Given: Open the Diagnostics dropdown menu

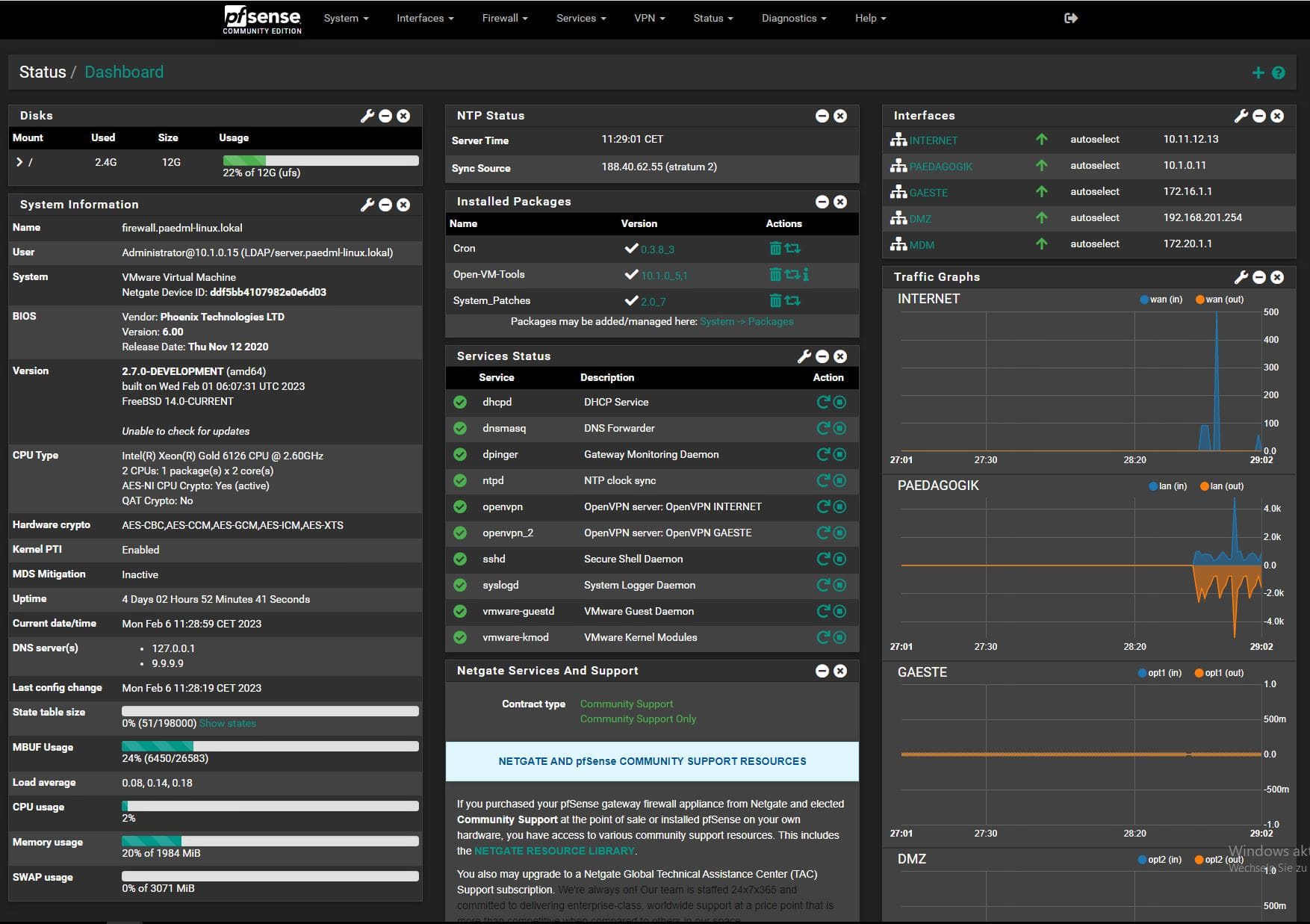Looking at the screenshot, I should [x=792, y=18].
